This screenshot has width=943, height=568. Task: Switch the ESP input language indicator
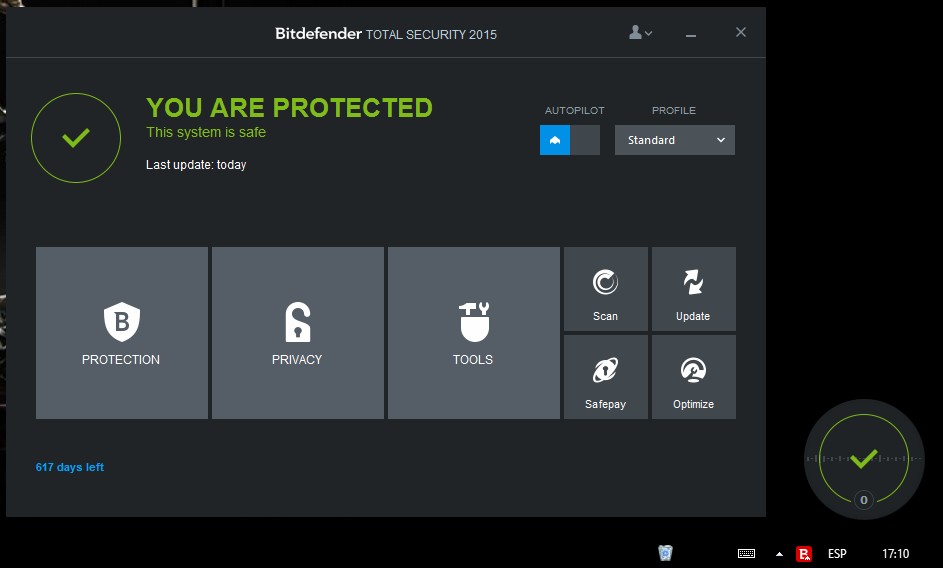click(837, 554)
